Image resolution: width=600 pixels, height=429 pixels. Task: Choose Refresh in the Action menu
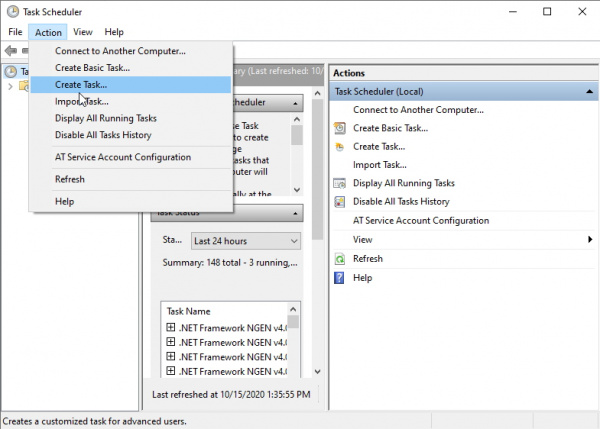click(x=131, y=179)
